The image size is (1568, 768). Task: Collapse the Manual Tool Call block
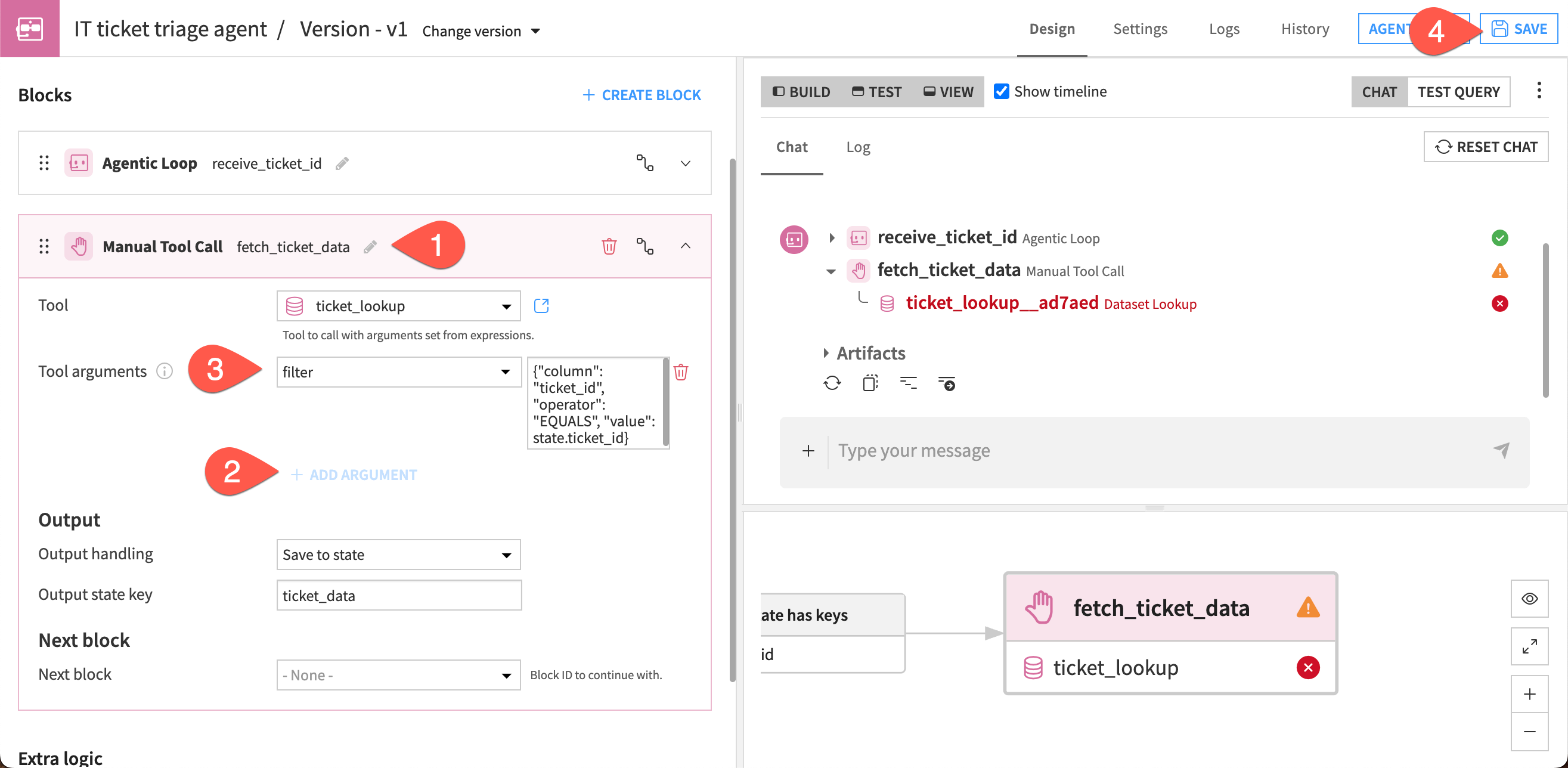(686, 246)
